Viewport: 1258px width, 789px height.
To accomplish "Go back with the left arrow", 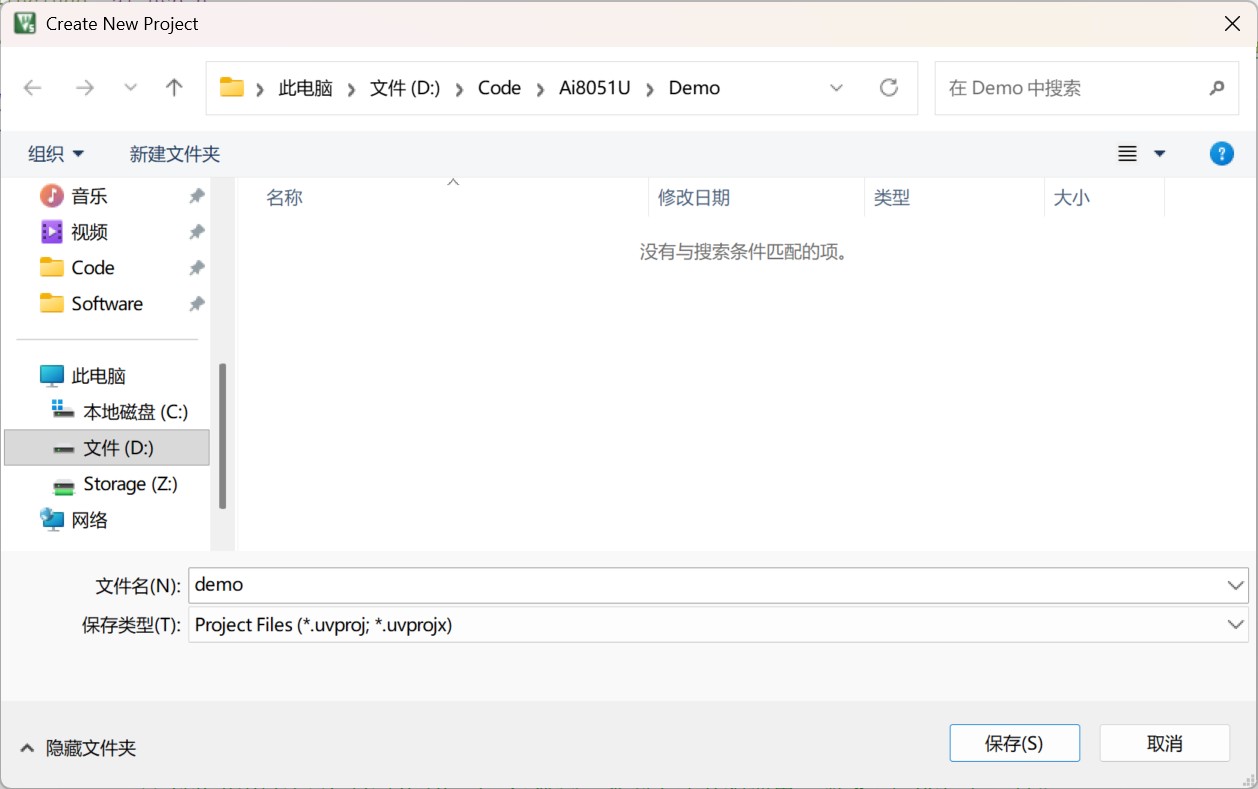I will tap(33, 88).
